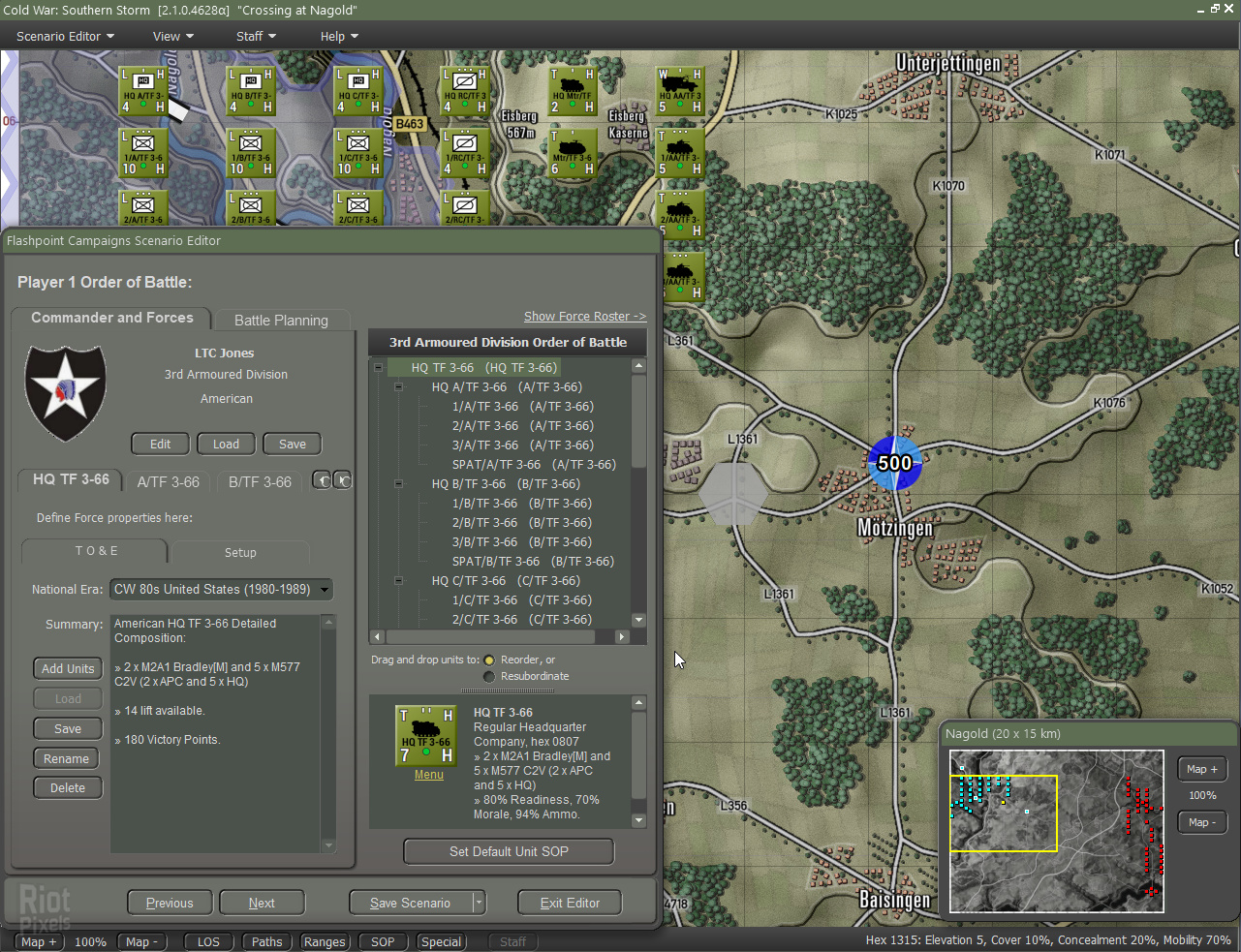Select the Resubordinate radio option
1241x952 pixels.
(489, 677)
